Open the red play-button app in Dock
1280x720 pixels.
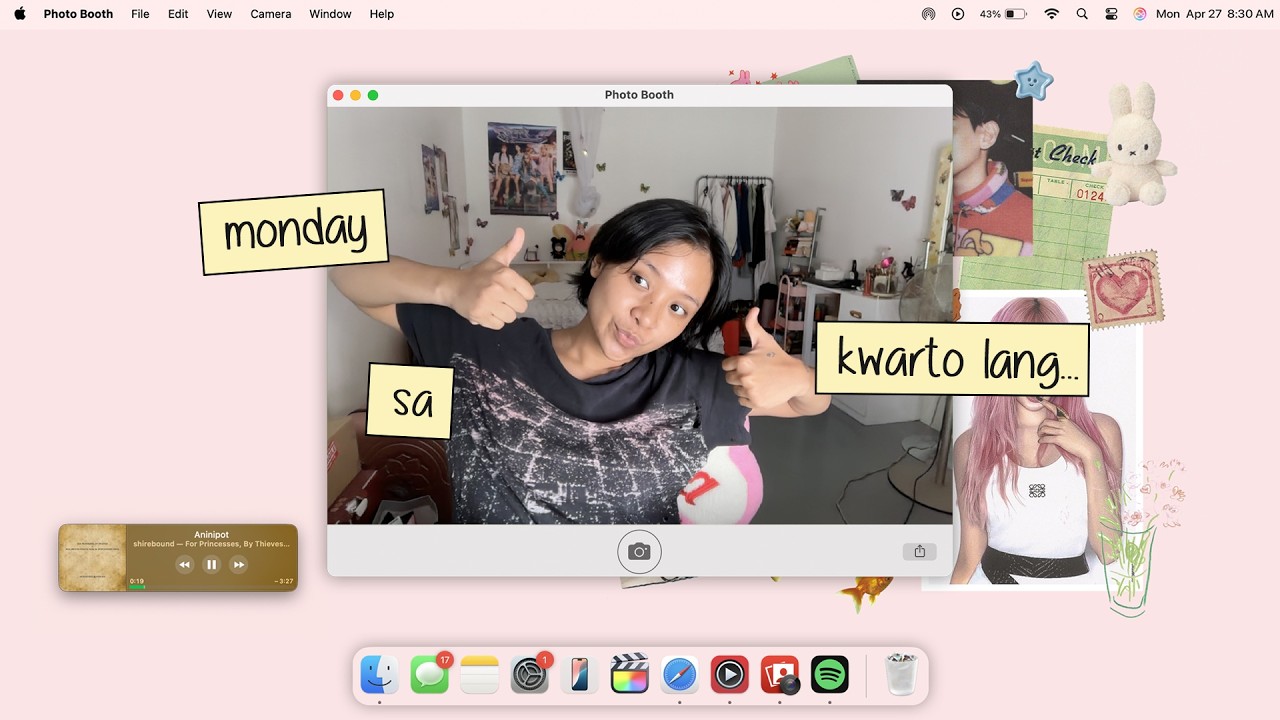[x=730, y=675]
